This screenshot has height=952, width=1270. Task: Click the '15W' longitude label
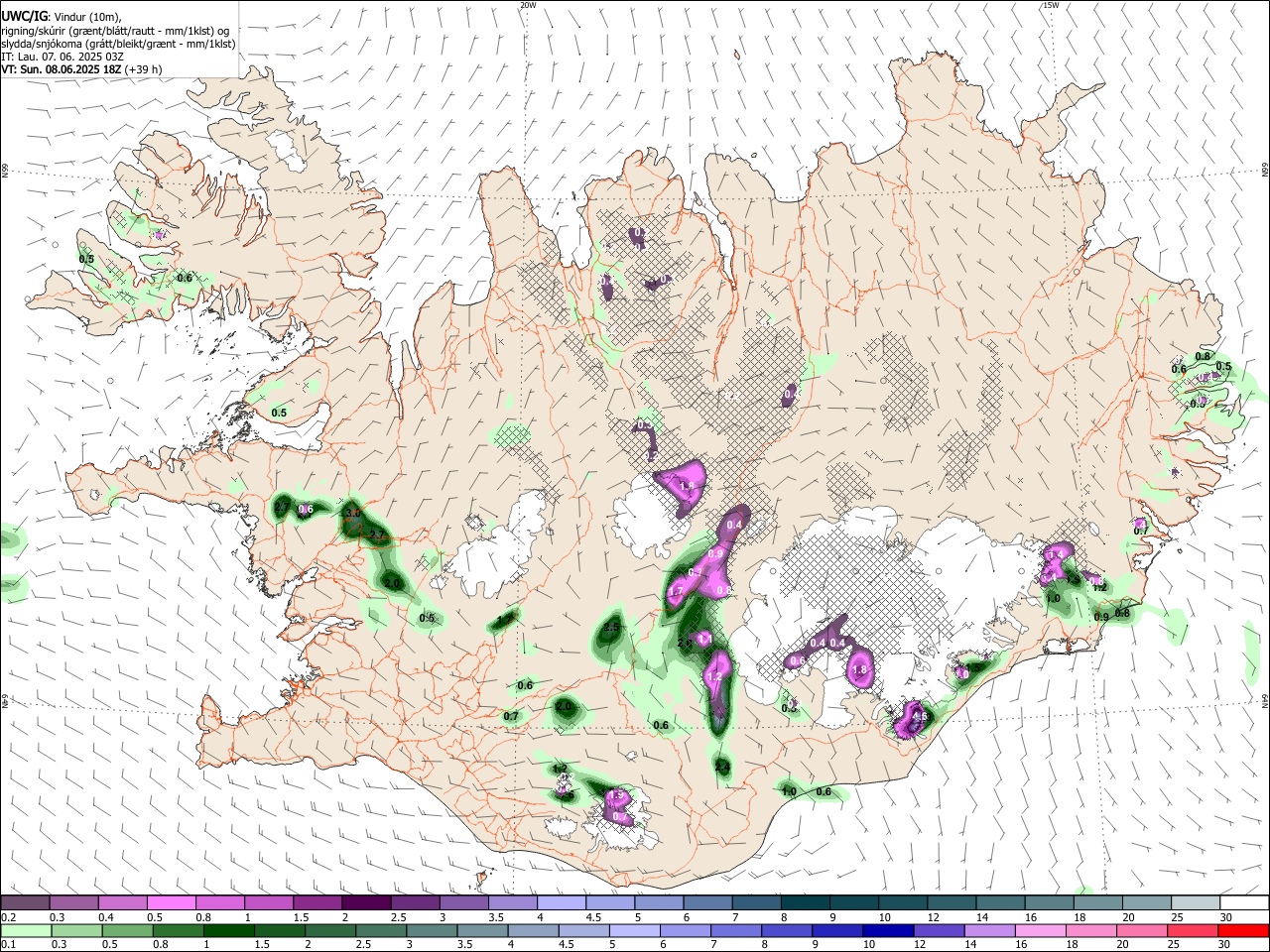pyautogui.click(x=1051, y=5)
